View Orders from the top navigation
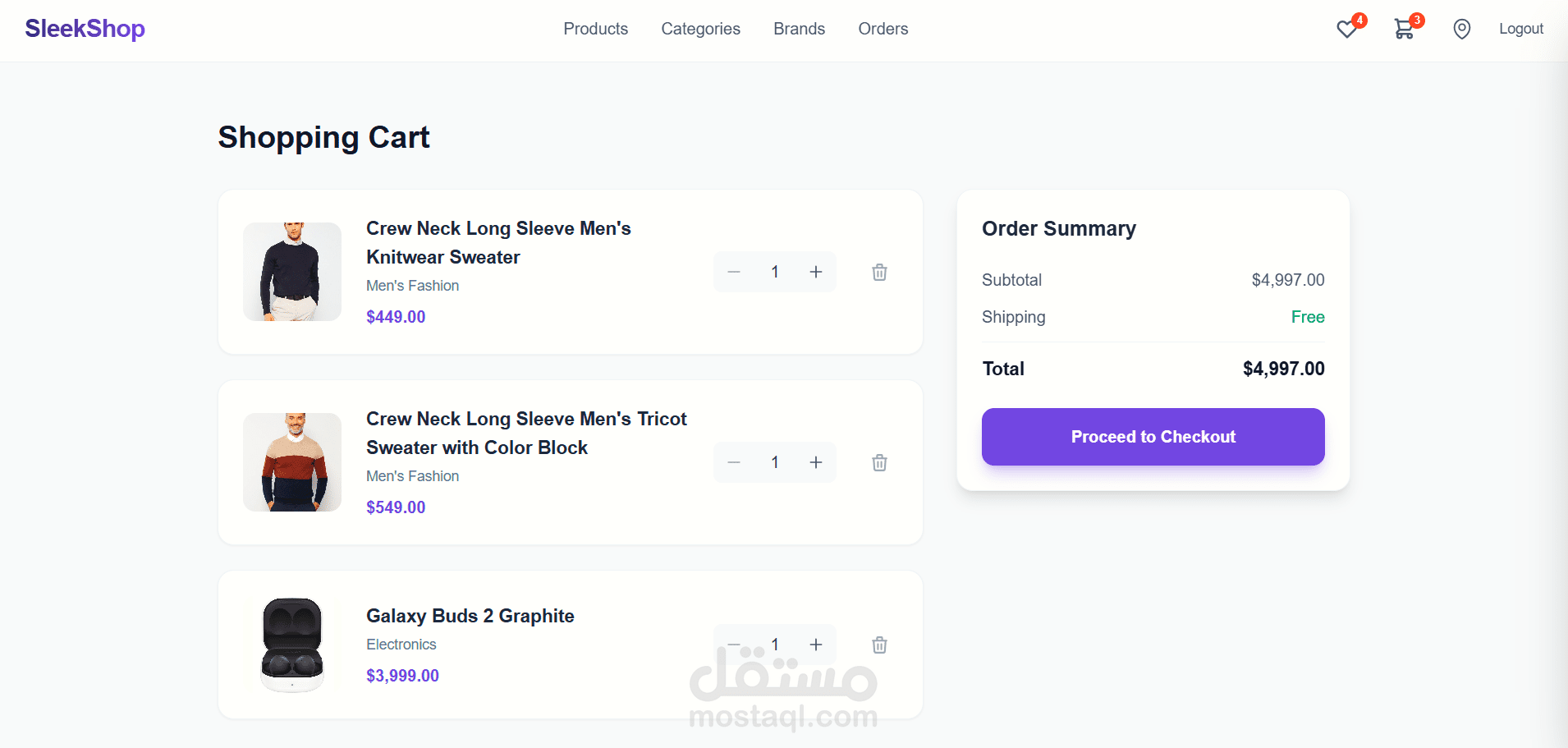 pos(883,29)
